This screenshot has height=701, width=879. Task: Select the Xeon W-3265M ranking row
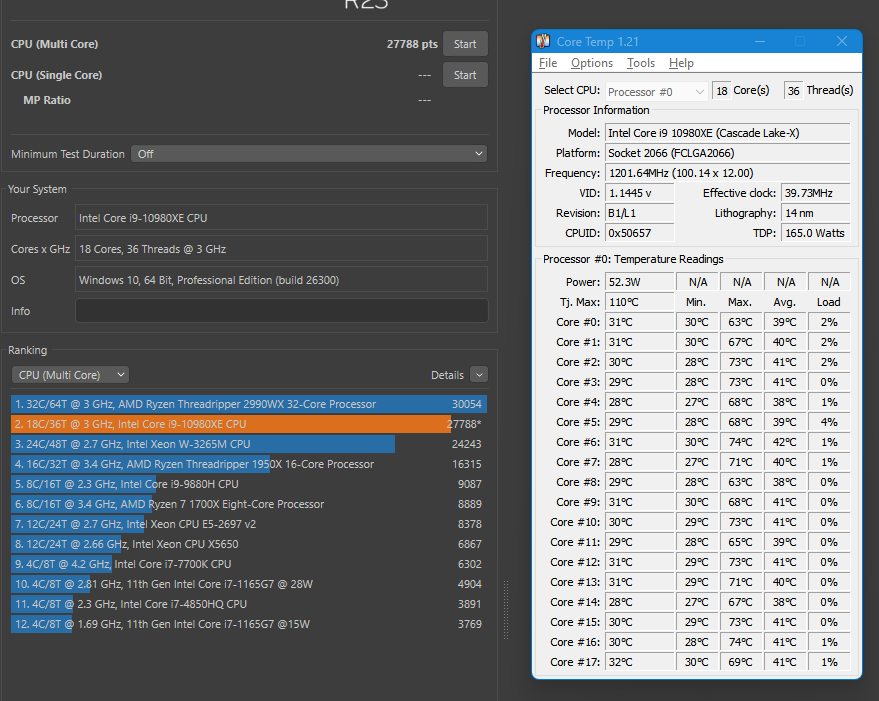[x=249, y=444]
